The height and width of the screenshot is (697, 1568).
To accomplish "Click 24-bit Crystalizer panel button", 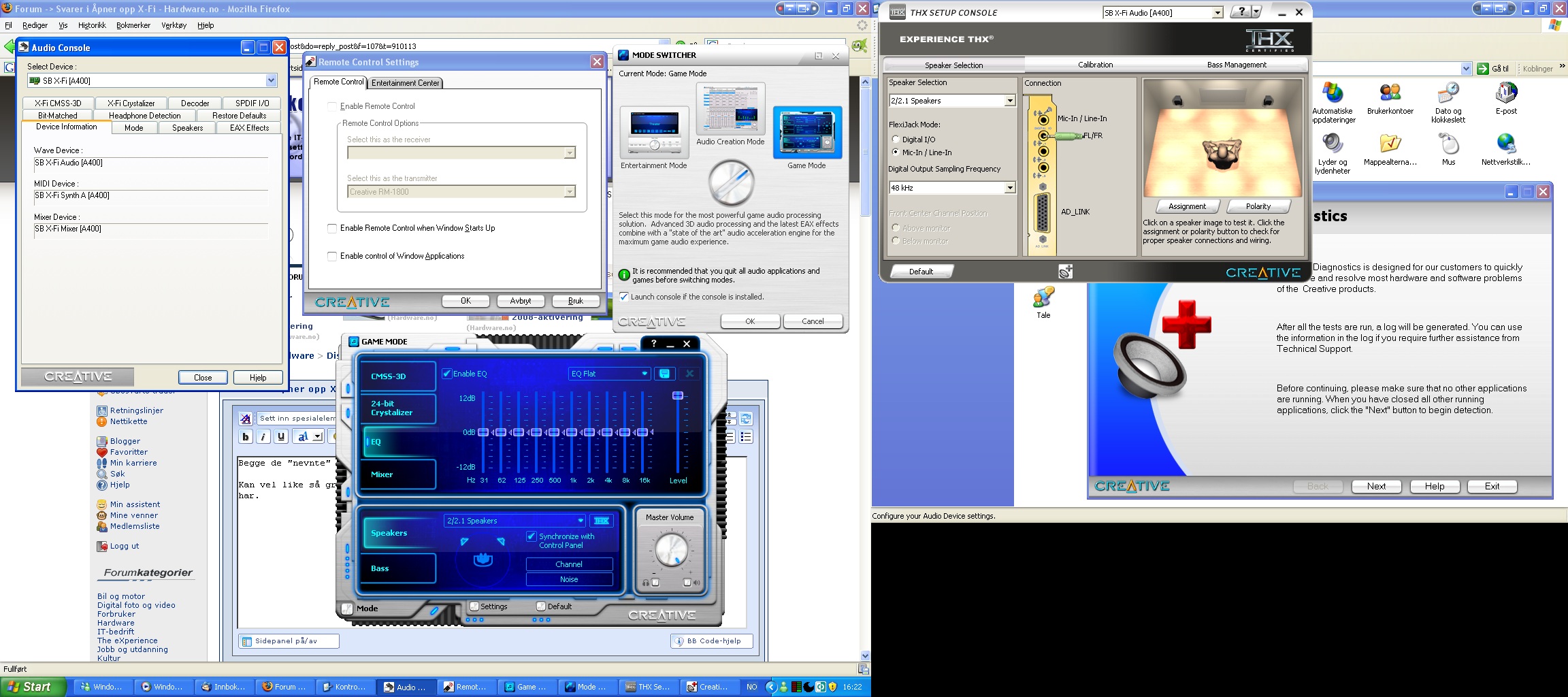I will click(398, 408).
